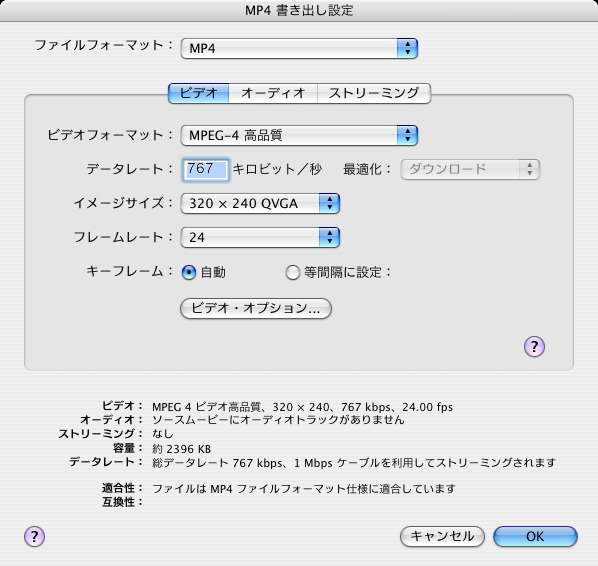The image size is (598, 566).
Task: Expand the ビデオフォーマット MPEG-4 高品質 dropdown
Action: click(x=299, y=135)
